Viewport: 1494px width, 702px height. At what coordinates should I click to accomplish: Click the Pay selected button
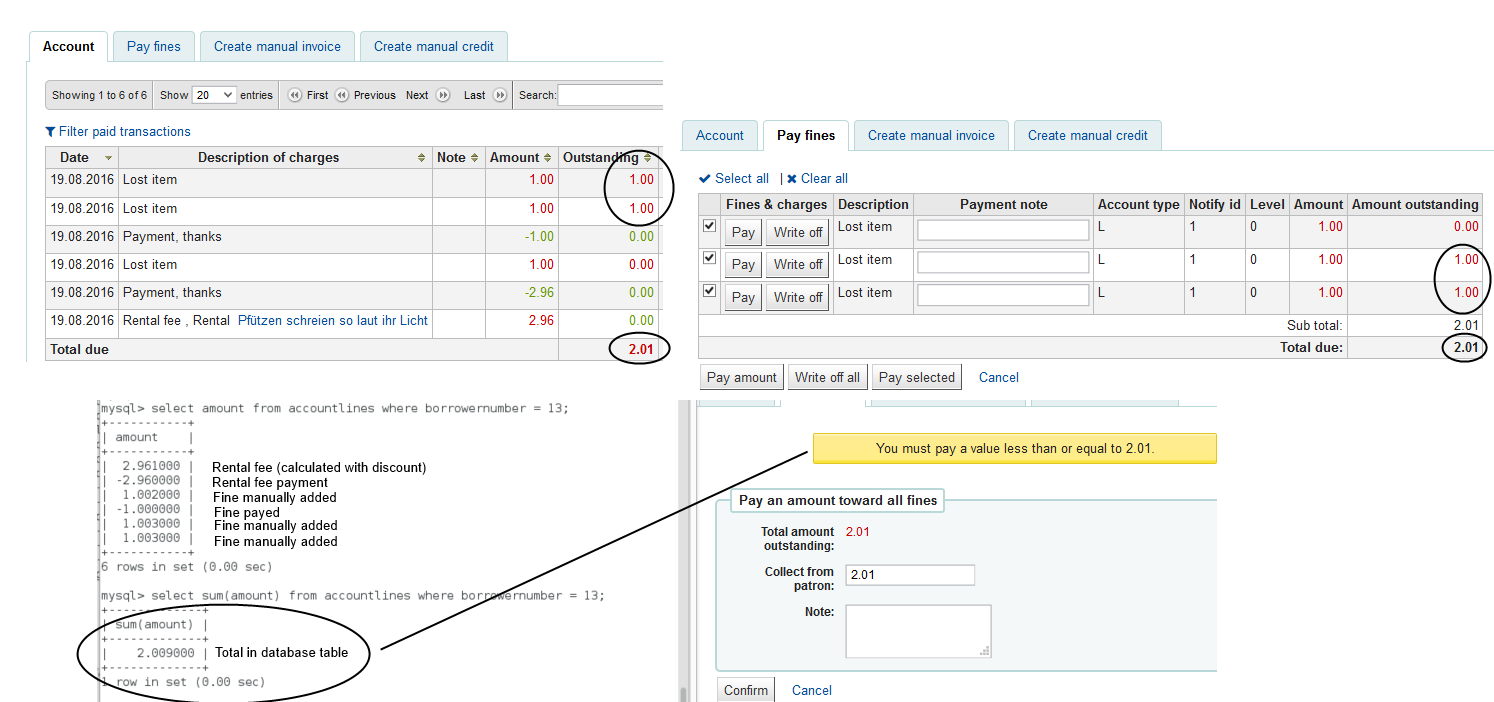pyautogui.click(x=917, y=377)
